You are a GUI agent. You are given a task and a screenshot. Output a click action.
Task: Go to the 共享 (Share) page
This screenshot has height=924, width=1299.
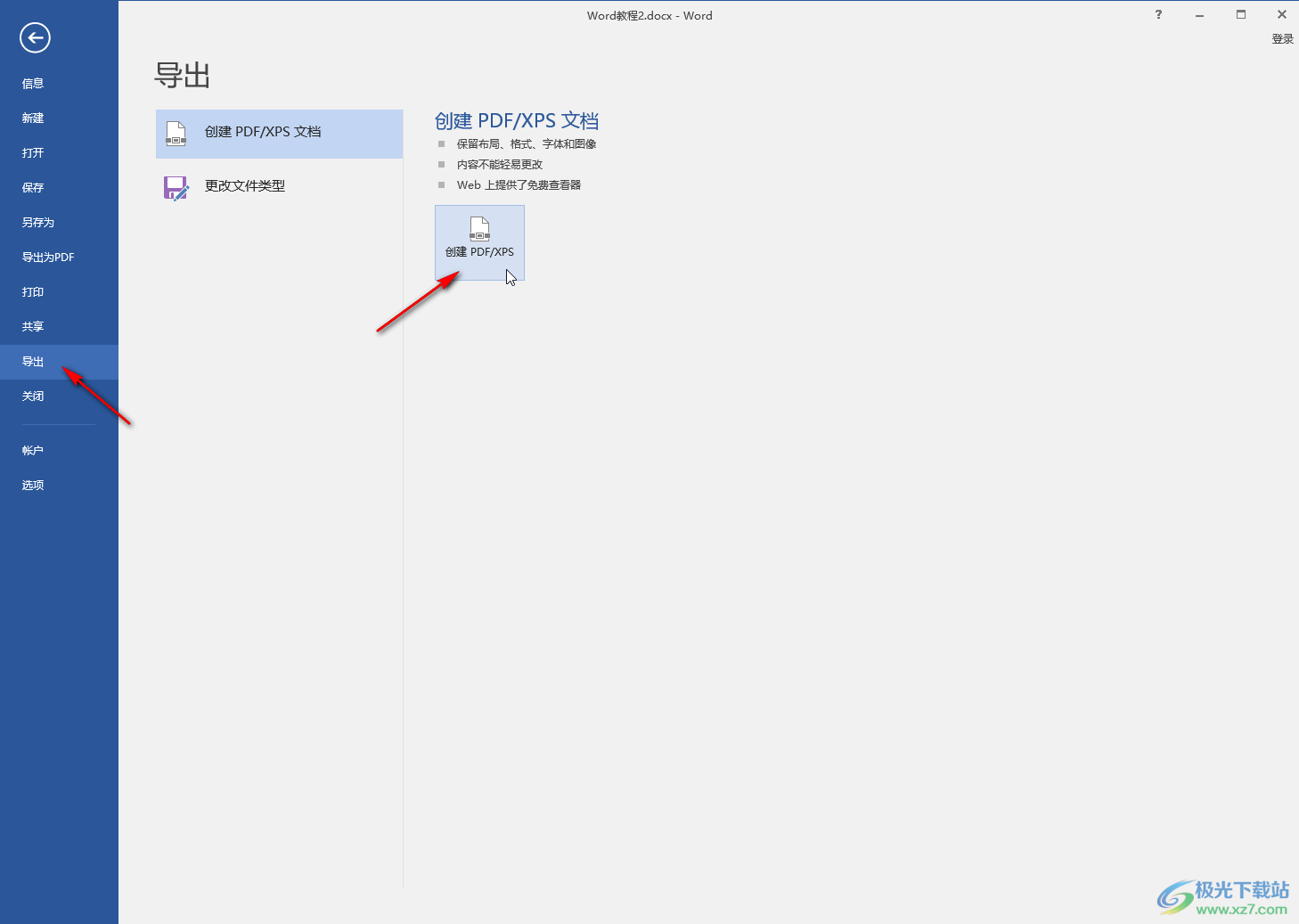(x=59, y=326)
